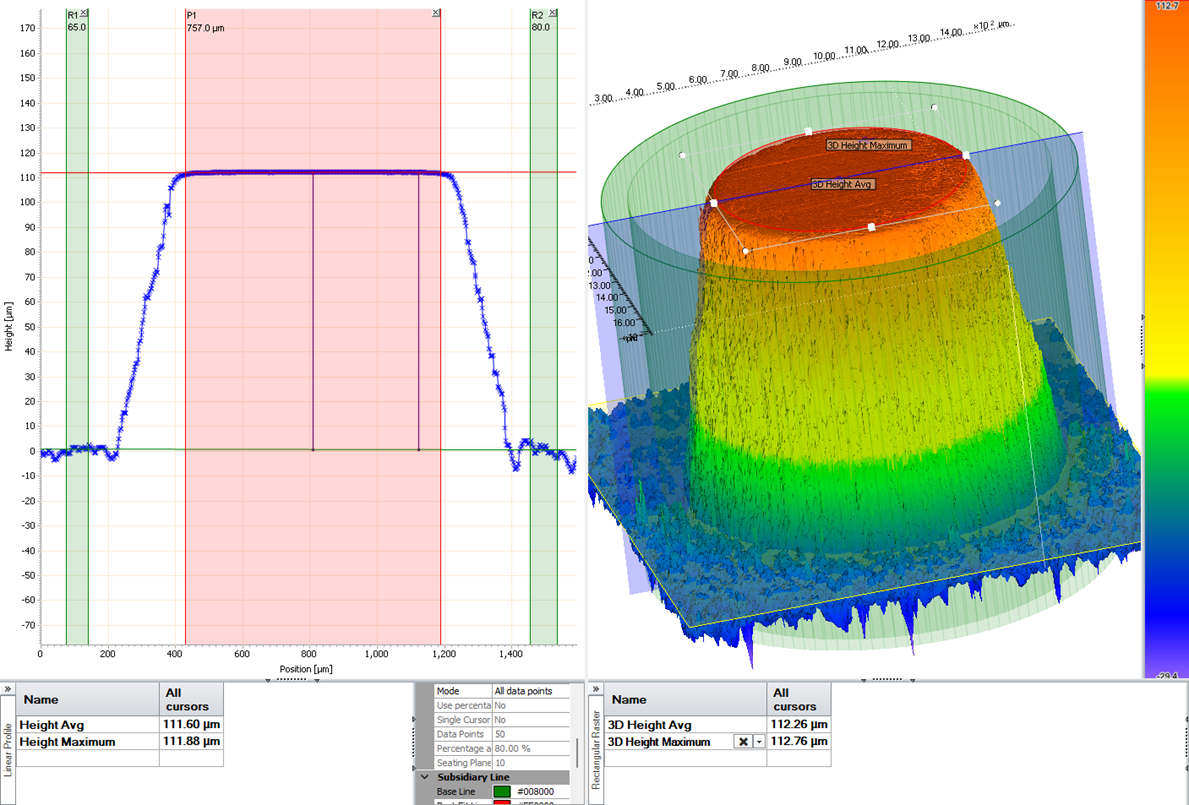Image resolution: width=1189 pixels, height=805 pixels.
Task: Pick the Base Line green color swatch
Action: pyautogui.click(x=502, y=791)
